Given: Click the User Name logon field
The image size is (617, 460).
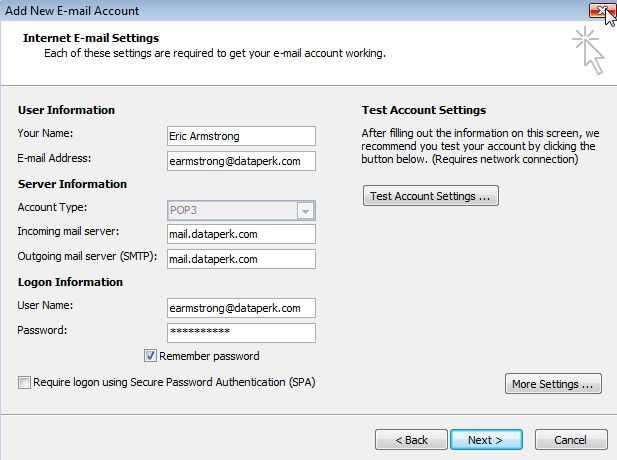Looking at the screenshot, I should point(241,308).
